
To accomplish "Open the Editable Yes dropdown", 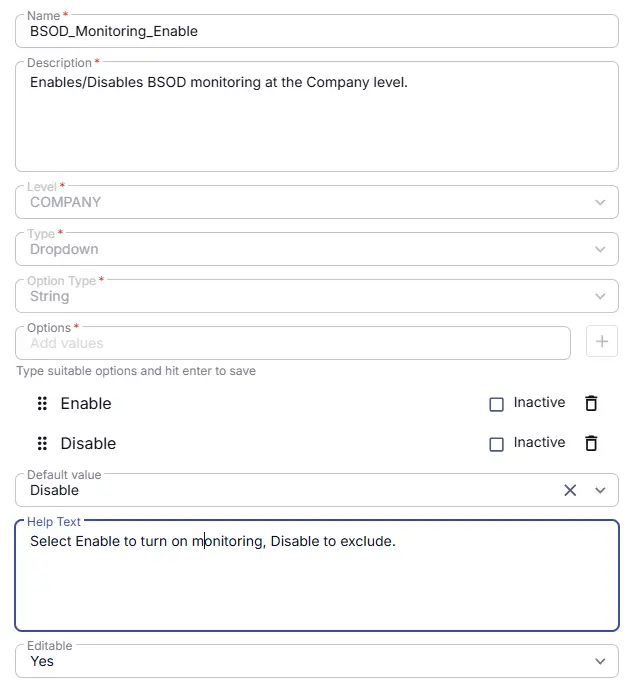I will pos(317,661).
